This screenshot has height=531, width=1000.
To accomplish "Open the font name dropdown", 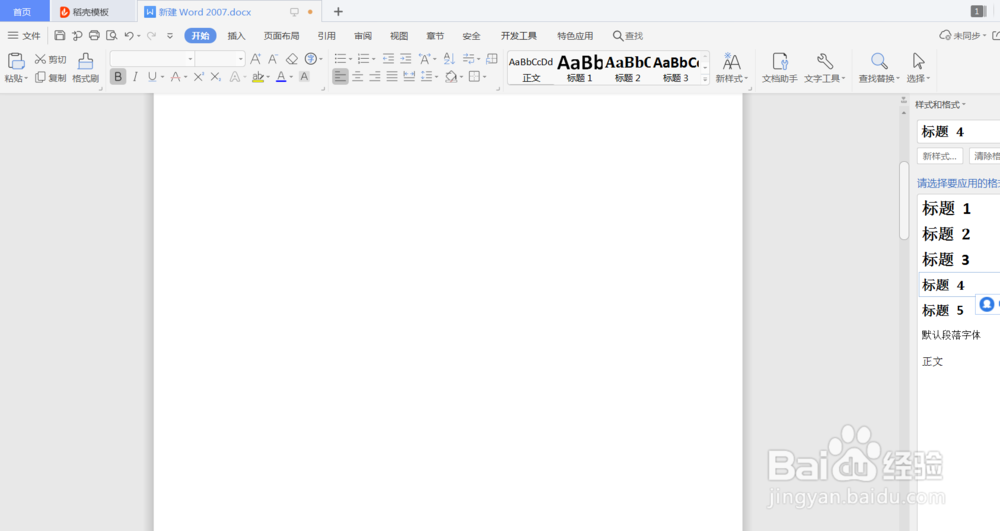I will pyautogui.click(x=190, y=59).
